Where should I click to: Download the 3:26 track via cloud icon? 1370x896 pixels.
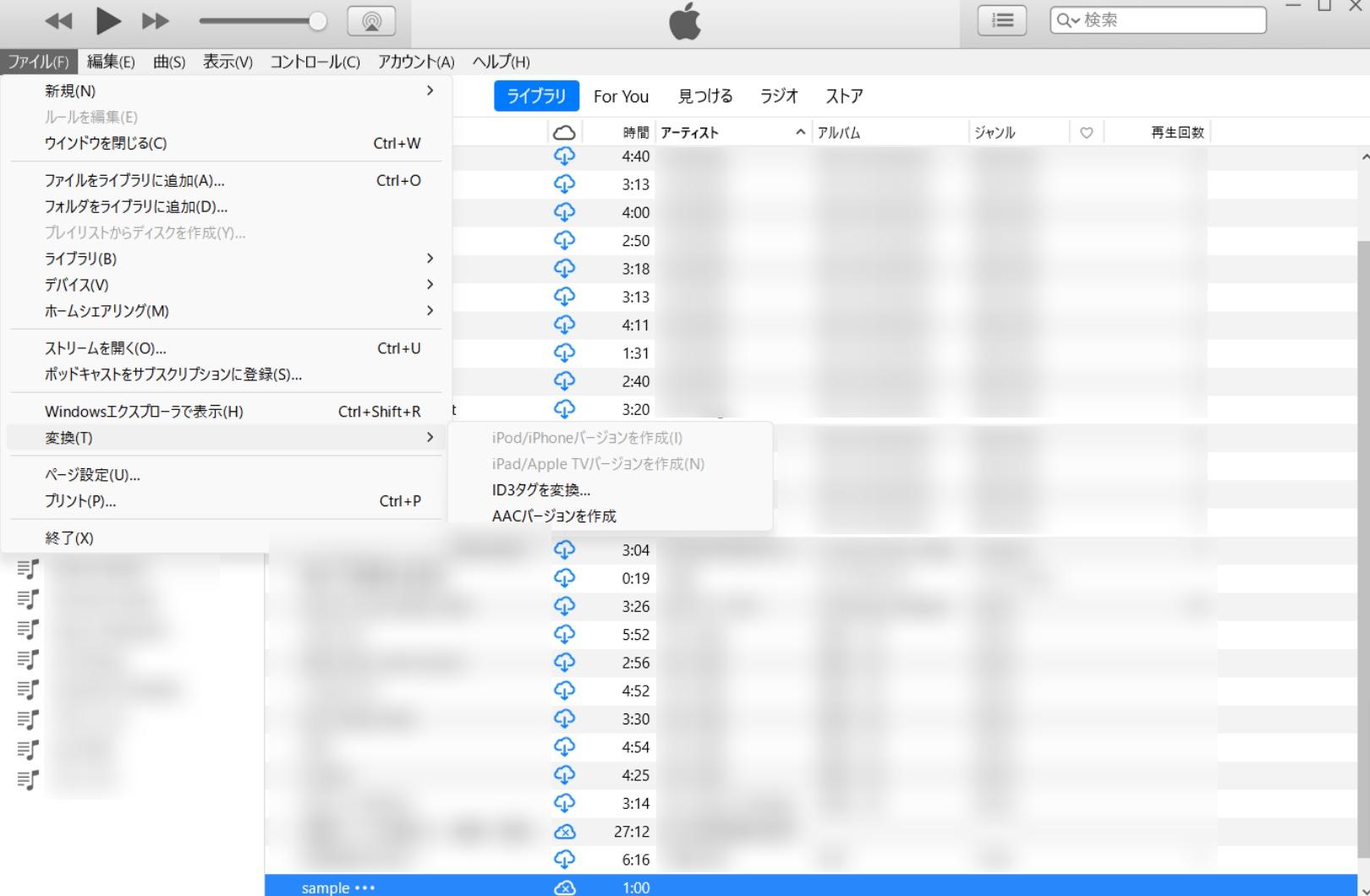pyautogui.click(x=564, y=606)
